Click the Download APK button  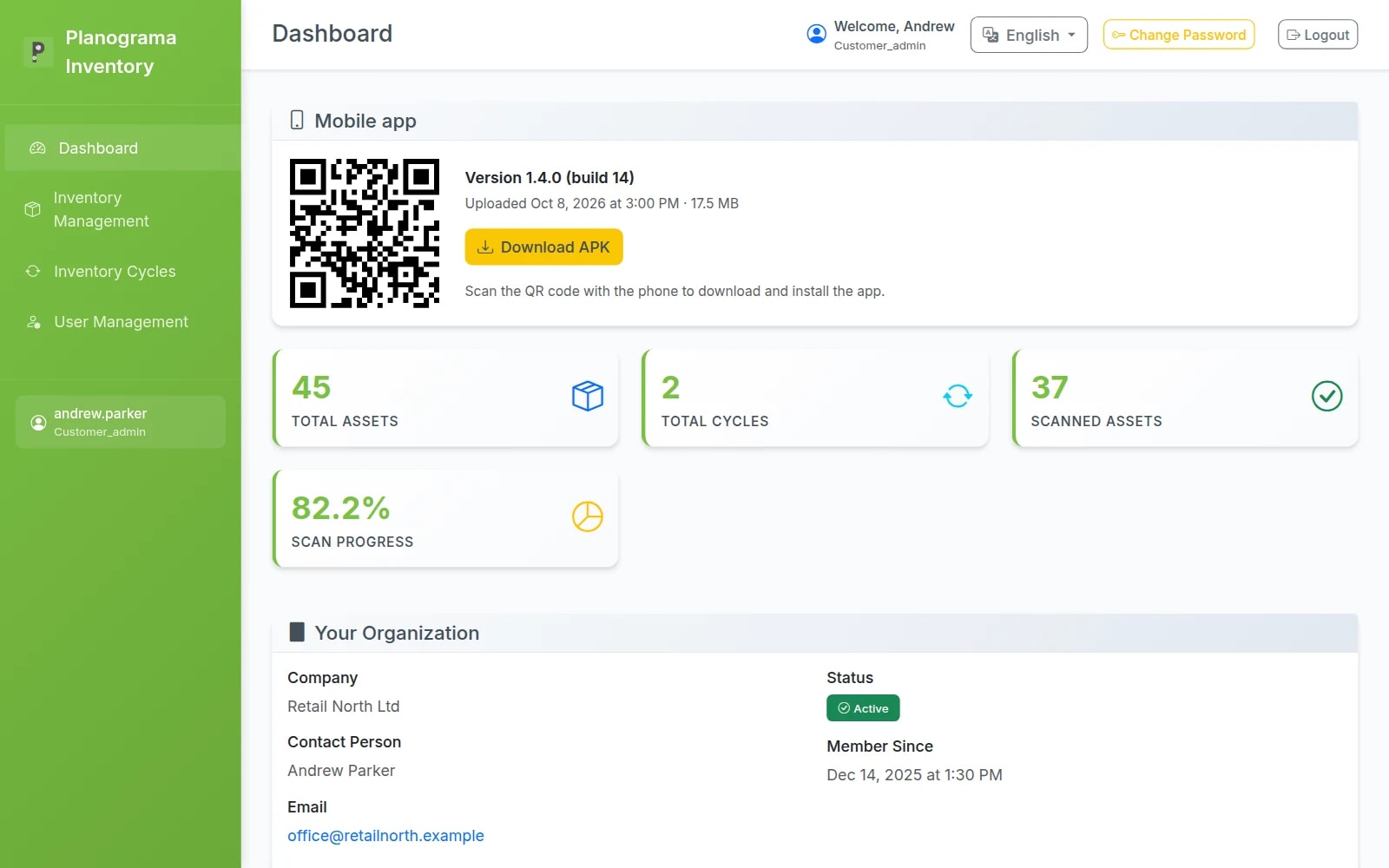point(543,247)
